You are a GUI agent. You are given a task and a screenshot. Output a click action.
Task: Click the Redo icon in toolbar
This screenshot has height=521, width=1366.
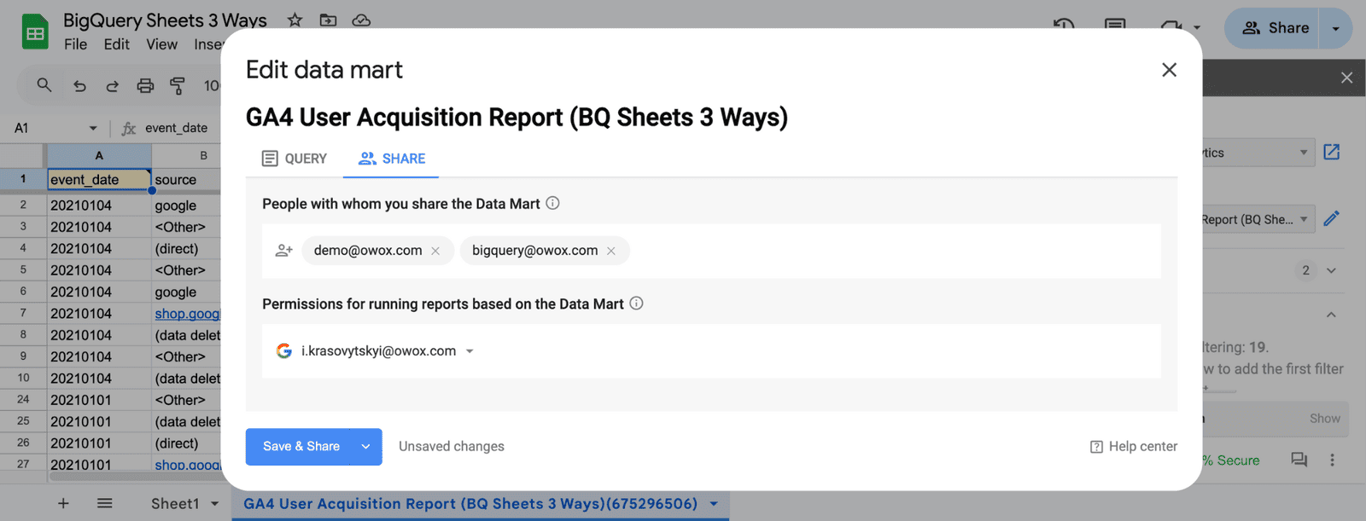(x=113, y=86)
